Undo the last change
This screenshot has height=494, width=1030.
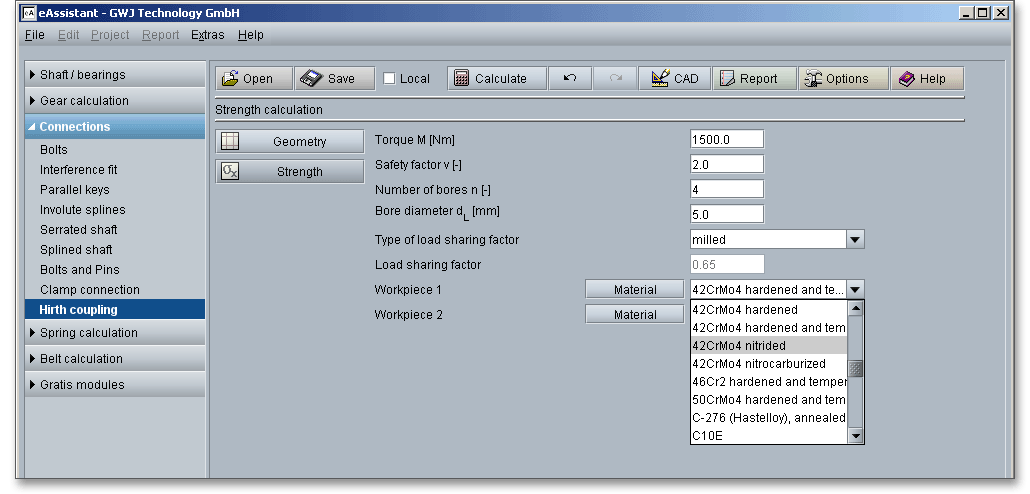(x=570, y=79)
